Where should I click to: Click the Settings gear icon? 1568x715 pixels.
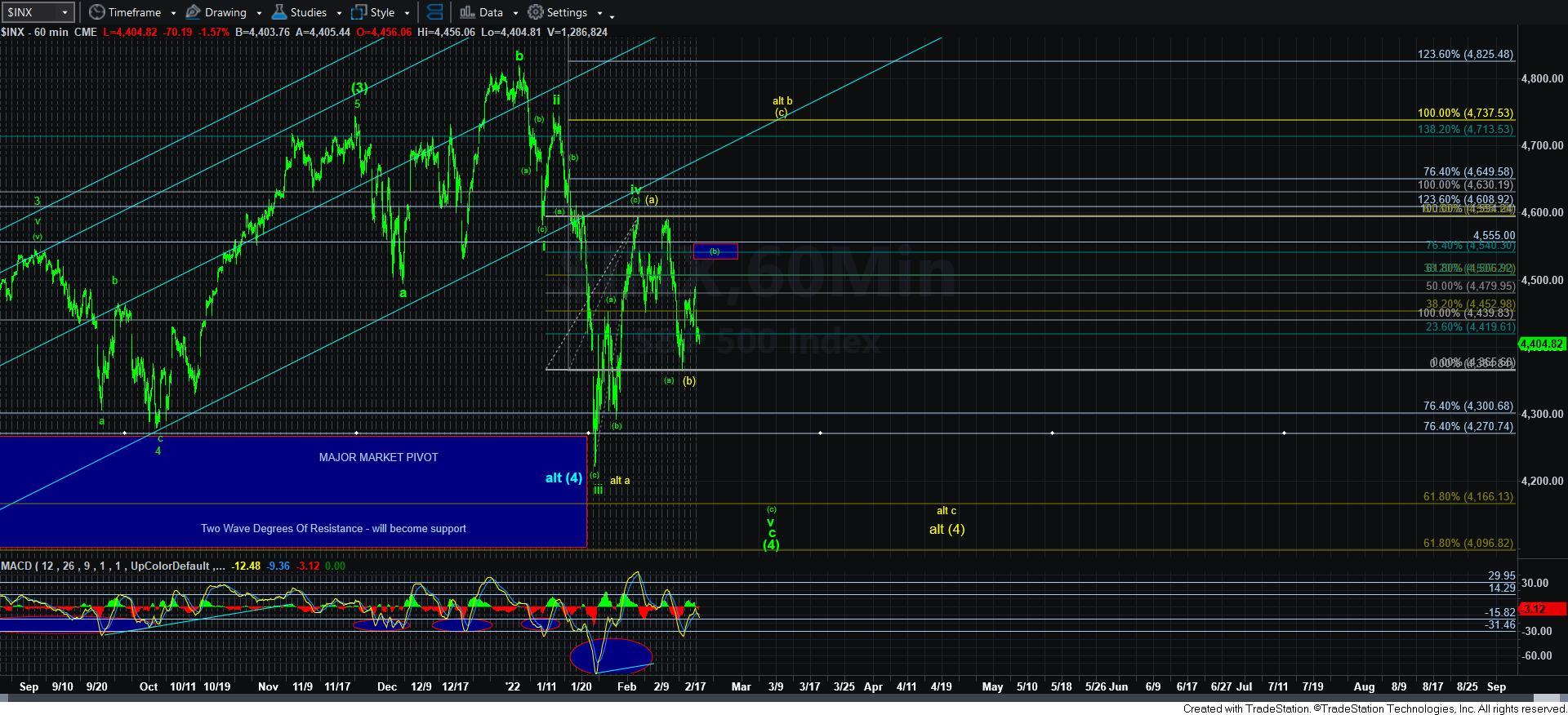[536, 12]
